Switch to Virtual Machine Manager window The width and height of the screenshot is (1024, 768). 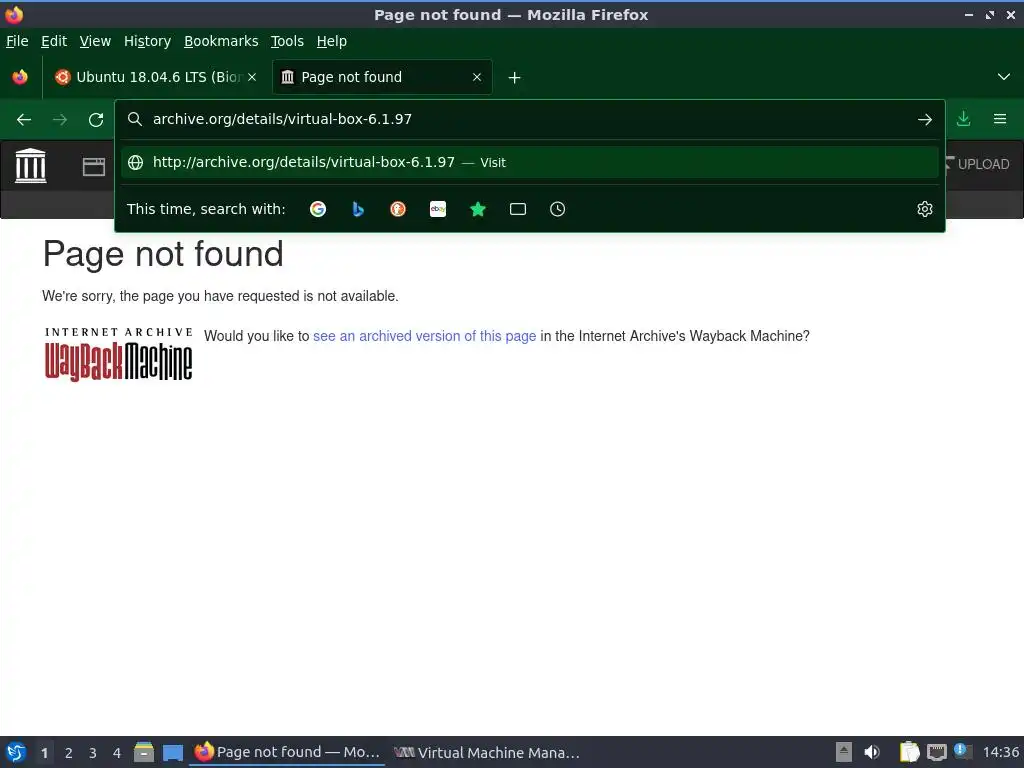tap(487, 753)
